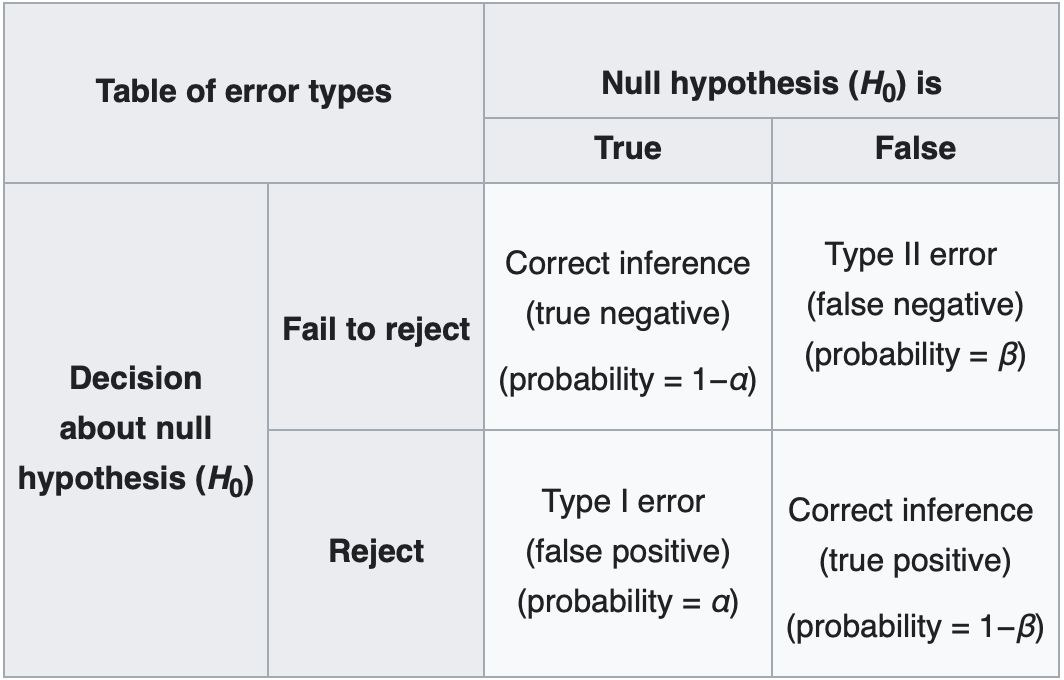Click the "Fail to reject" row header
This screenshot has width=1064, height=680.
pyautogui.click(x=376, y=329)
